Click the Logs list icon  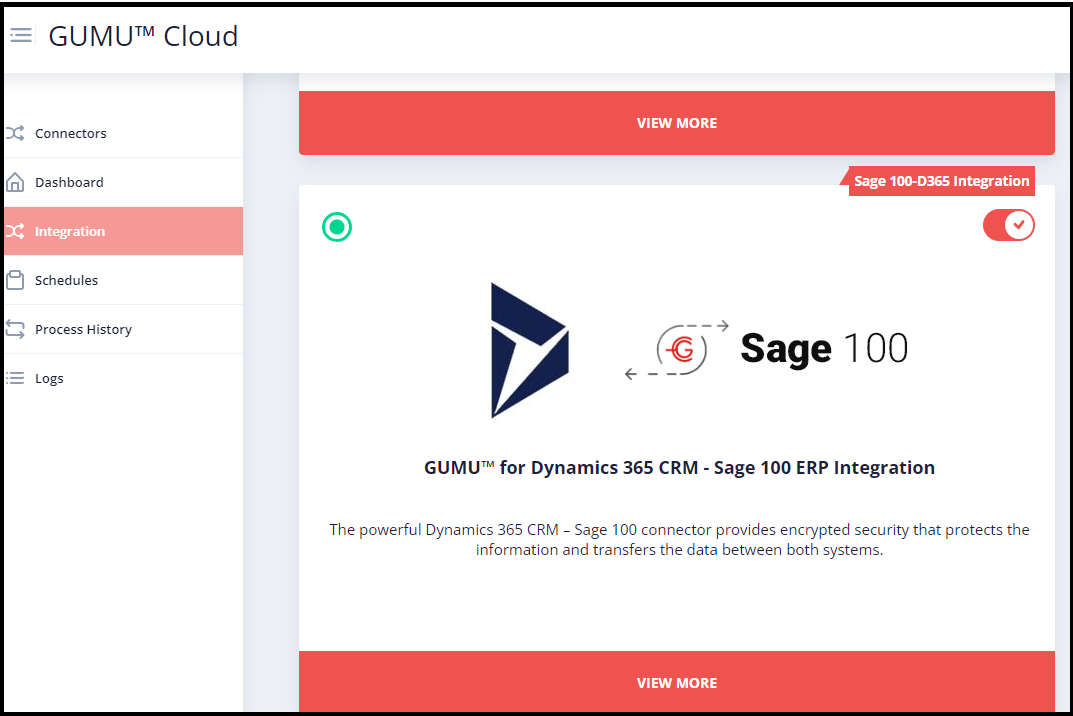(16, 377)
